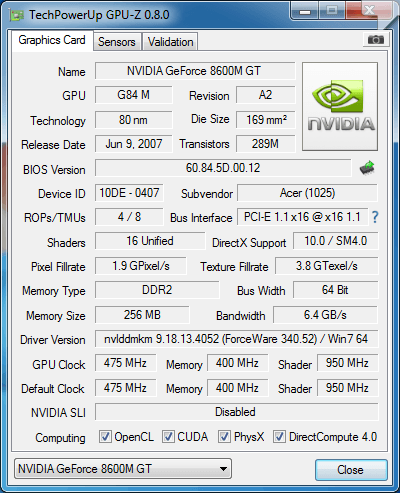This screenshot has width=400, height=493.
Task: Toggle the PhysX checkbox
Action: [x=224, y=436]
